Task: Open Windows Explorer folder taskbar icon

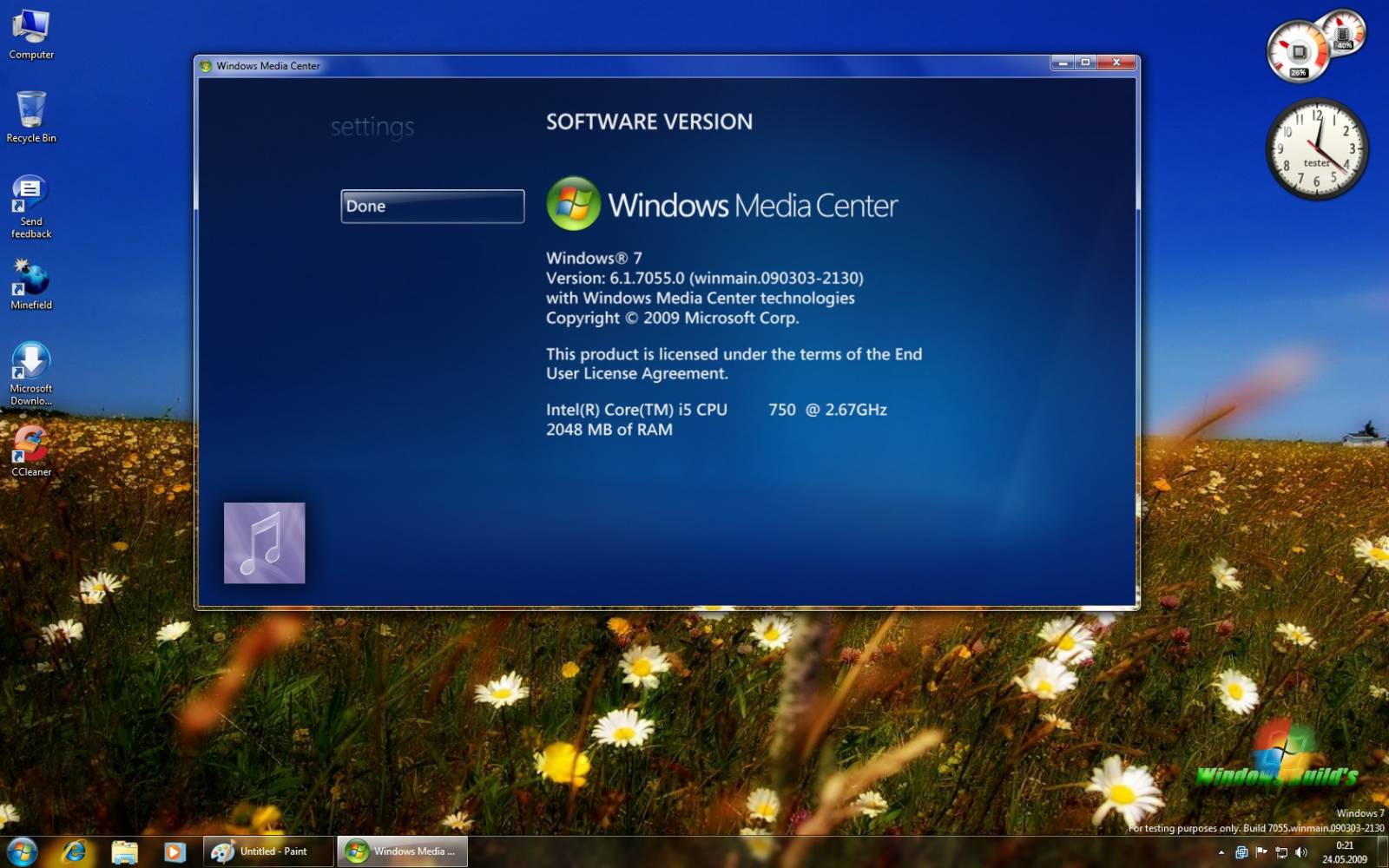Action: pos(124,852)
